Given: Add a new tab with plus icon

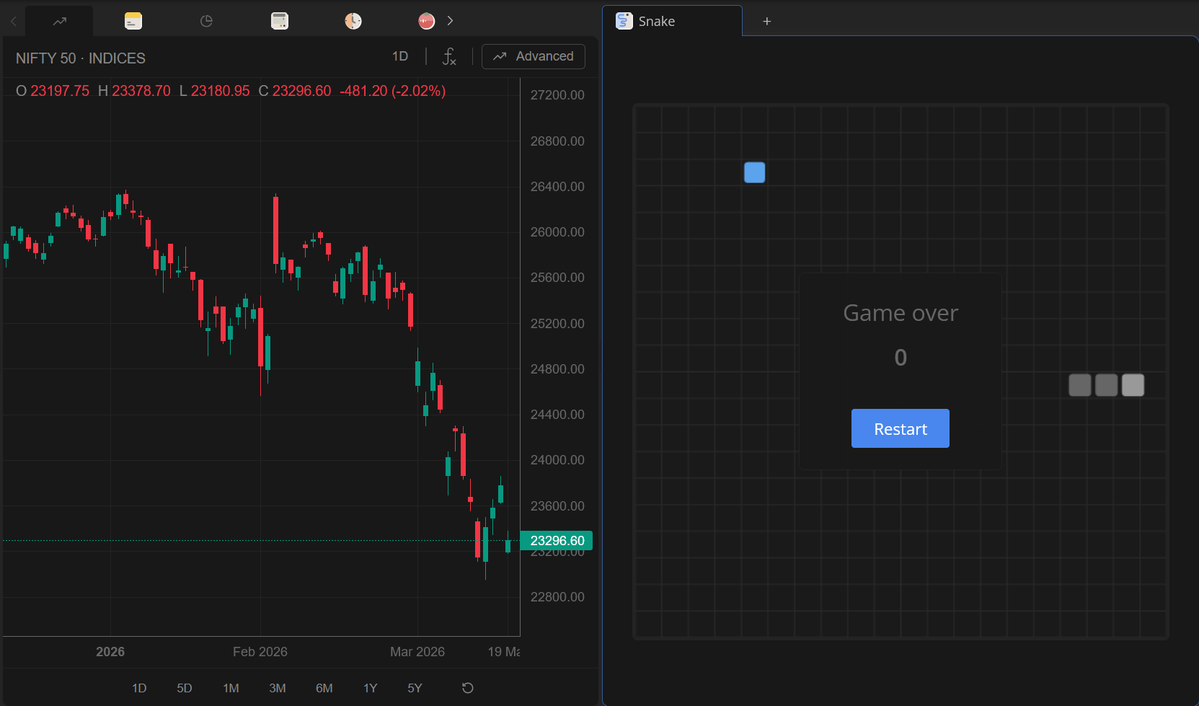Looking at the screenshot, I should click(767, 21).
